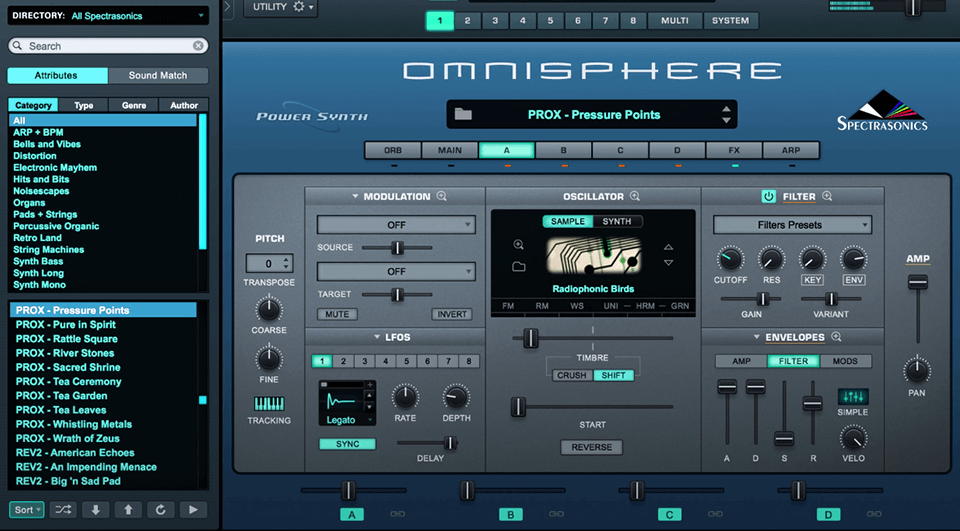
Task: Collapse the Modulation section triangle
Action: click(x=354, y=197)
